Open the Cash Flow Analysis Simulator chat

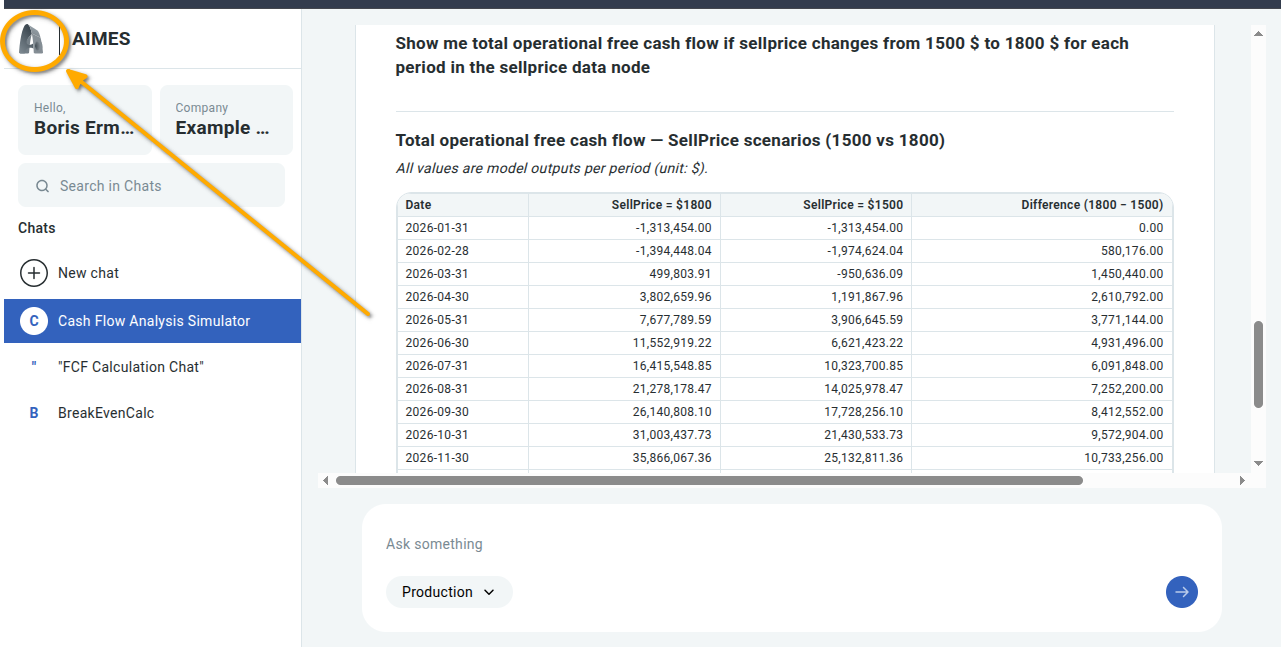154,321
